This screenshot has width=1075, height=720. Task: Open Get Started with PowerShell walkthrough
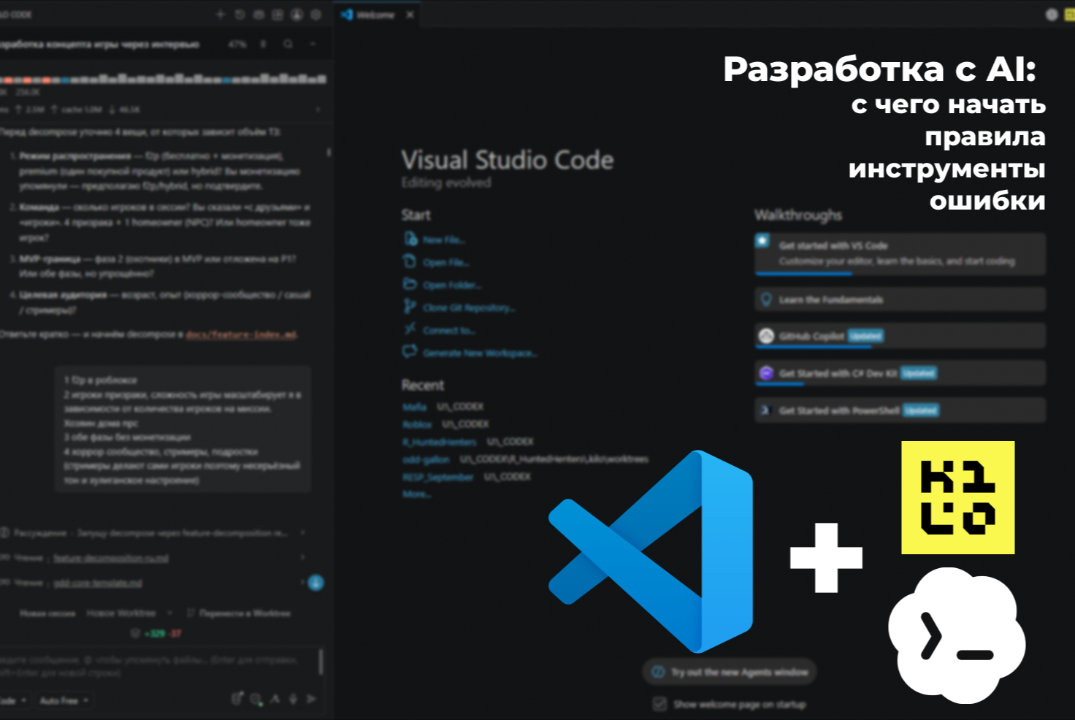tap(900, 410)
